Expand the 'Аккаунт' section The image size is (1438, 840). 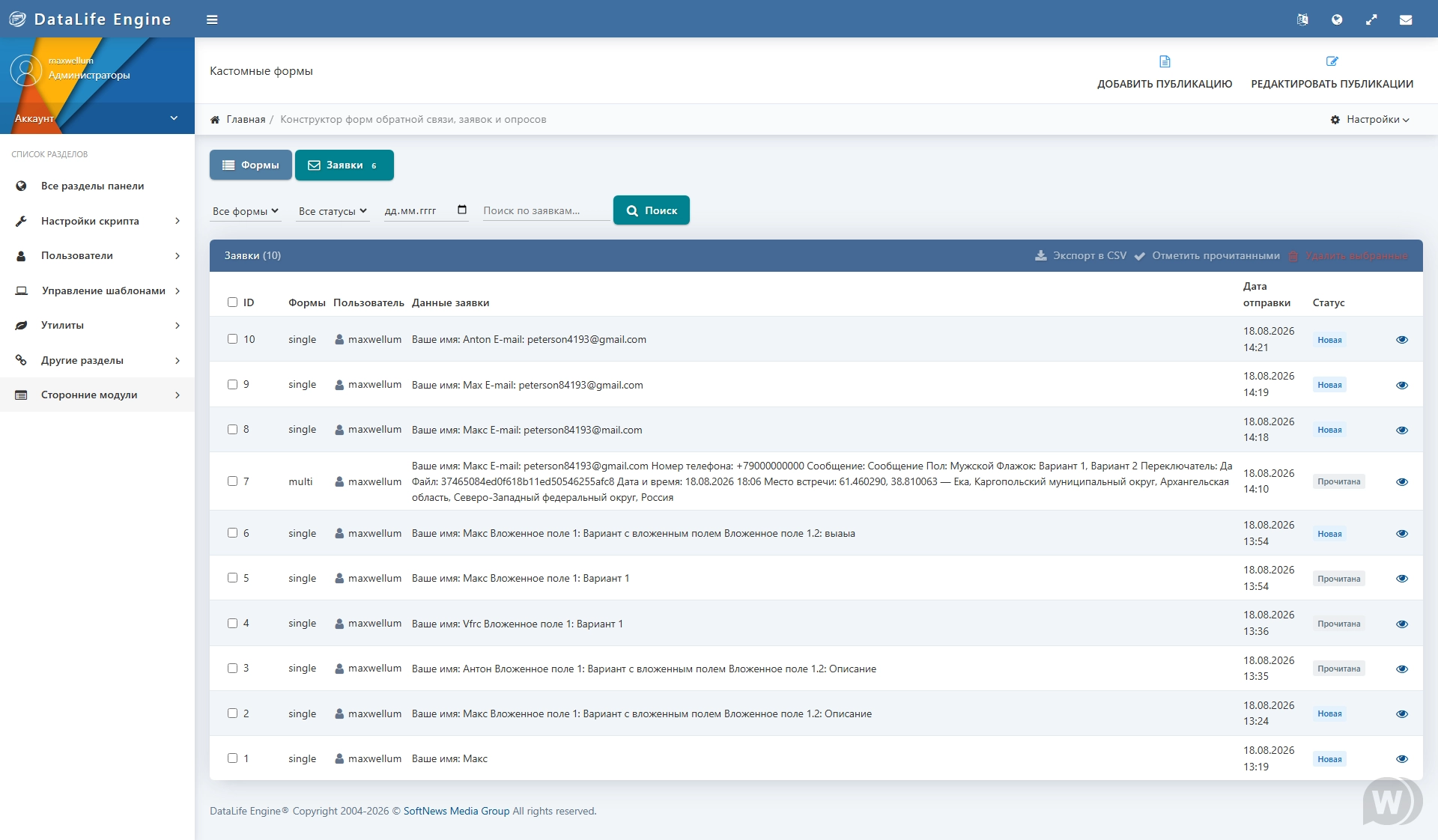click(x=97, y=118)
